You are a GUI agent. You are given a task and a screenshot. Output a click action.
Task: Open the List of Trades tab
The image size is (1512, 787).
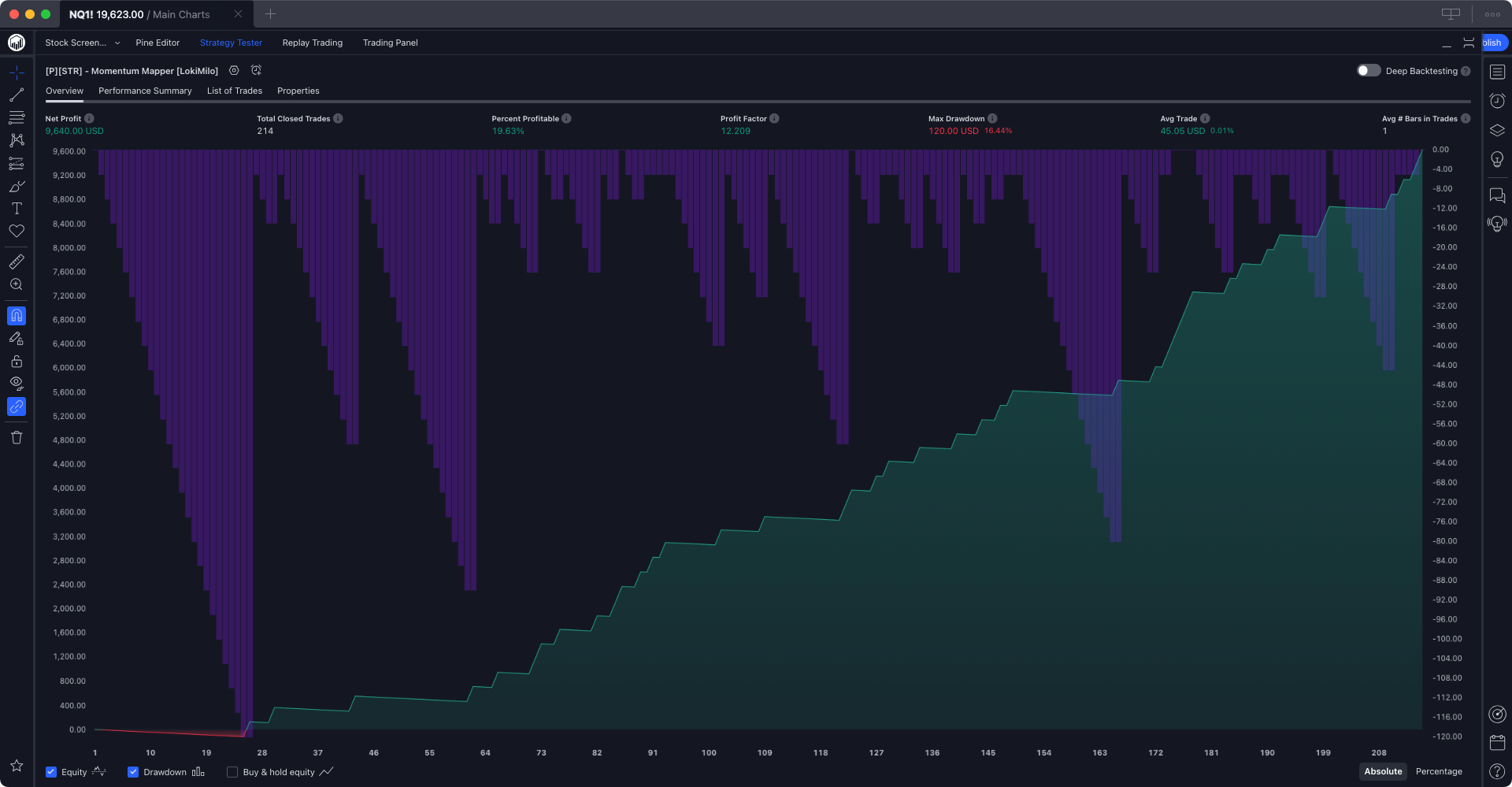click(x=235, y=91)
